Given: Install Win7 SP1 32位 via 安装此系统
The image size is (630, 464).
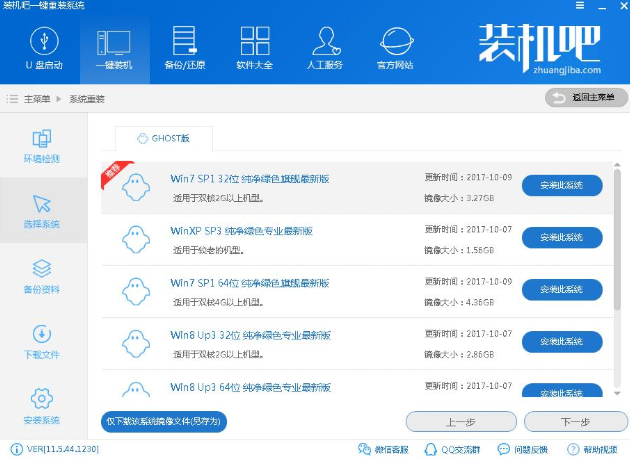Looking at the screenshot, I should (x=562, y=185).
